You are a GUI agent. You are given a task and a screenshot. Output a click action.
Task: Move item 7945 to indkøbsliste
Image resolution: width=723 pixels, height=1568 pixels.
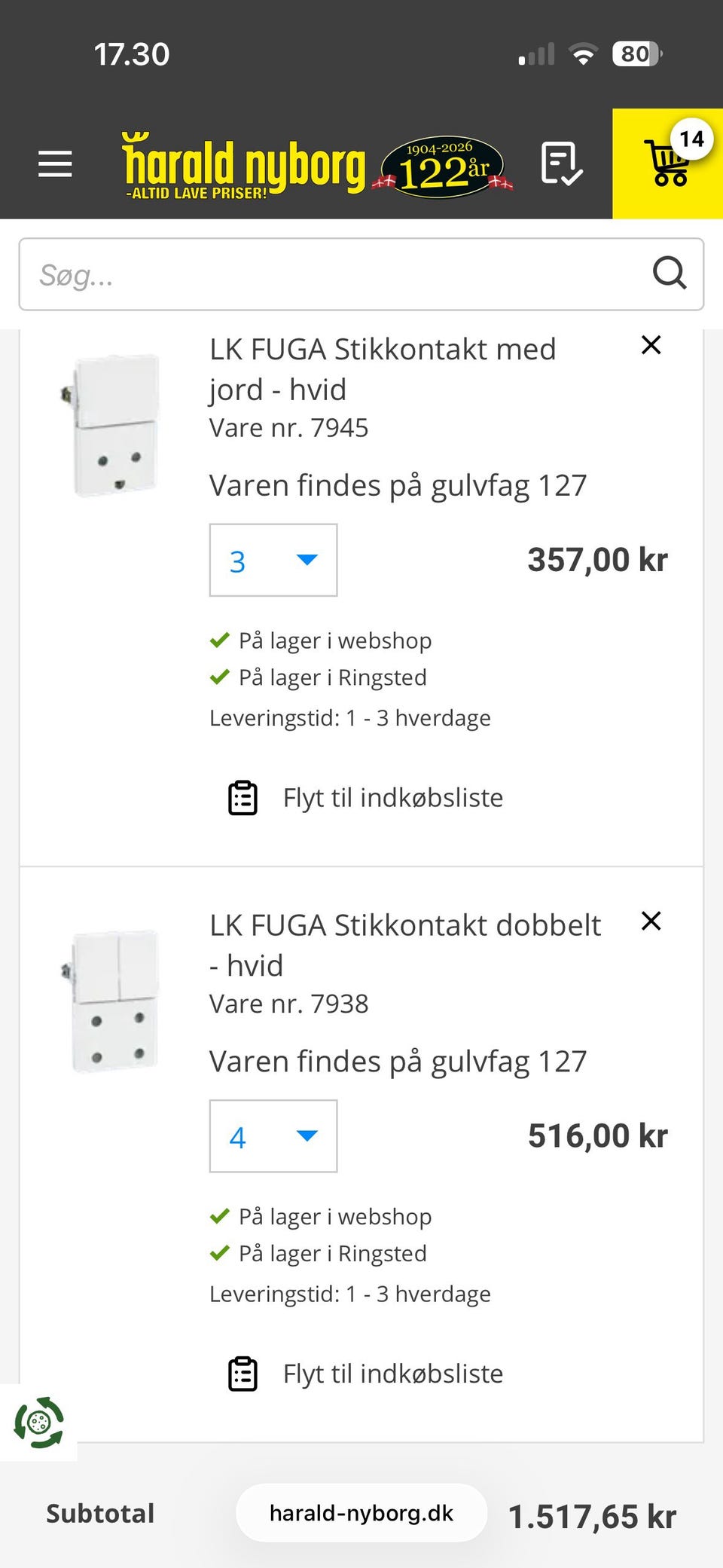[392, 798]
